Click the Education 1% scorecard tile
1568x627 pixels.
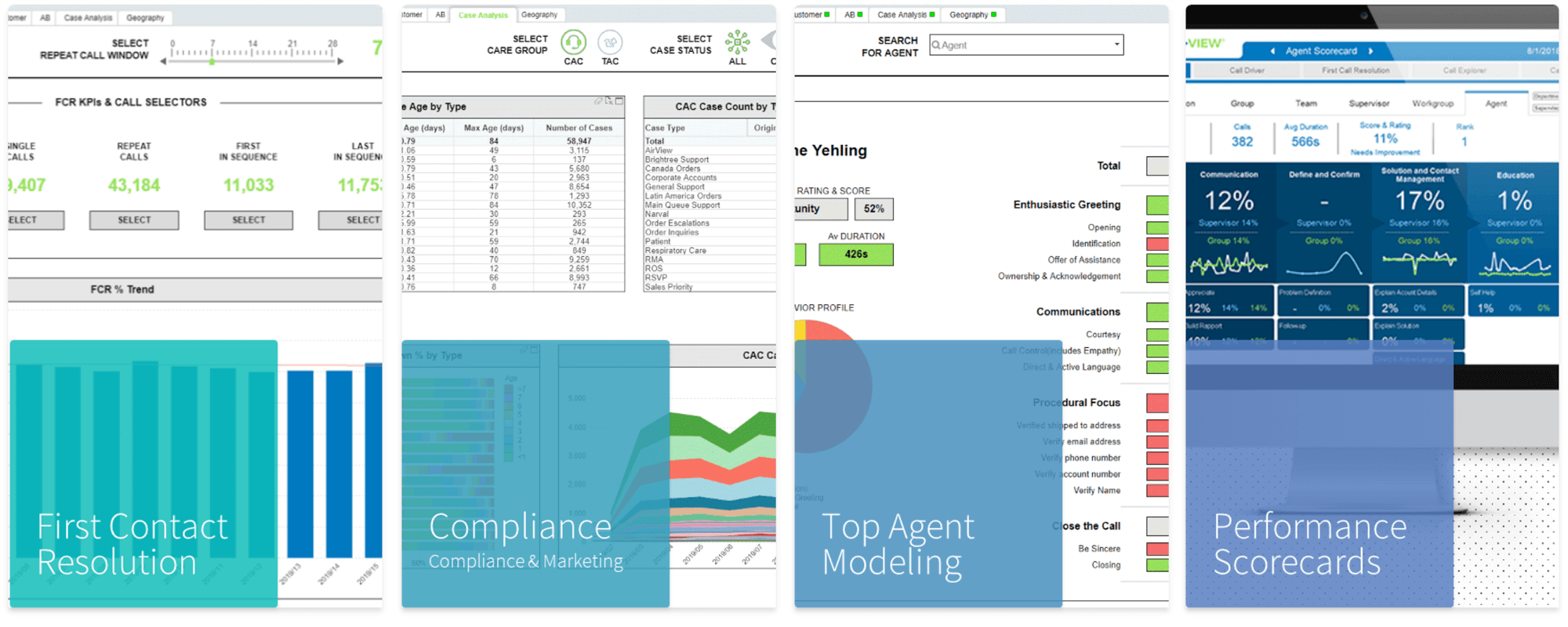coord(1514,223)
